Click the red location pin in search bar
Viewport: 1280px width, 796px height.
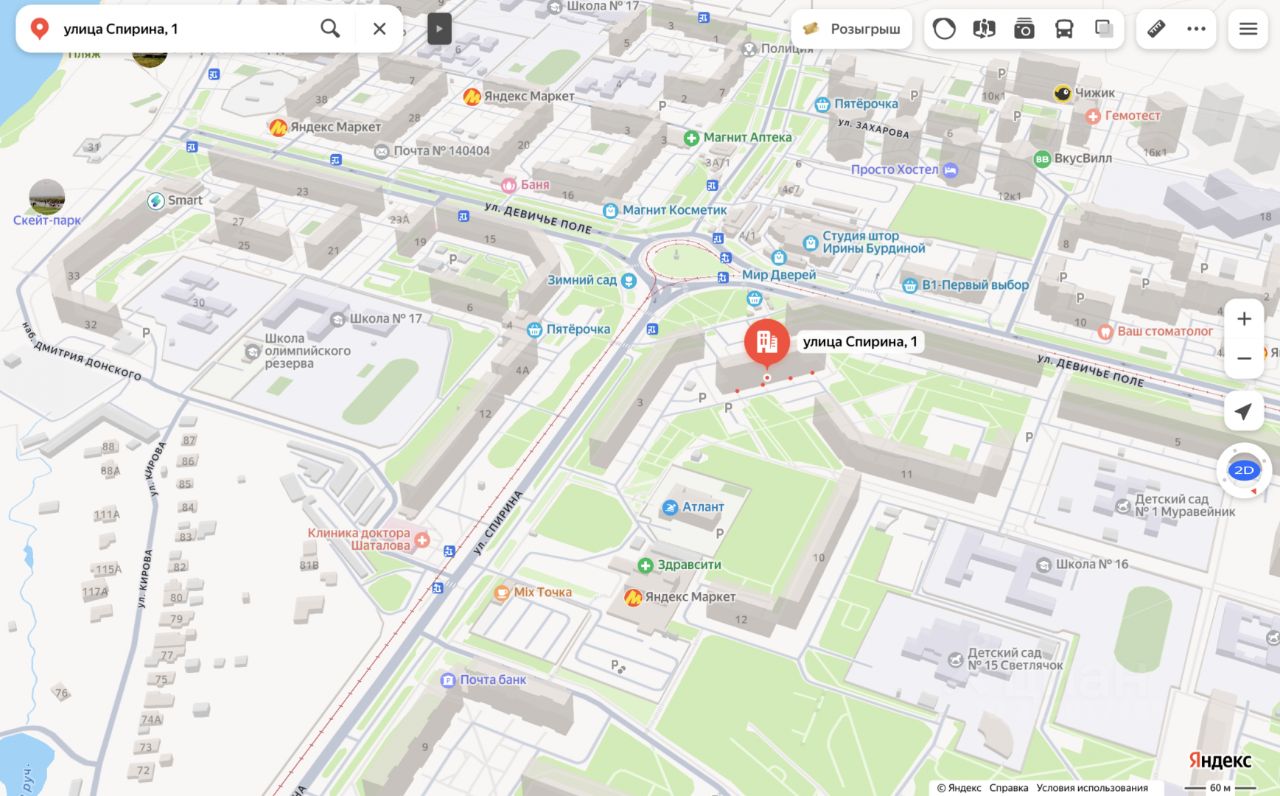[40, 28]
